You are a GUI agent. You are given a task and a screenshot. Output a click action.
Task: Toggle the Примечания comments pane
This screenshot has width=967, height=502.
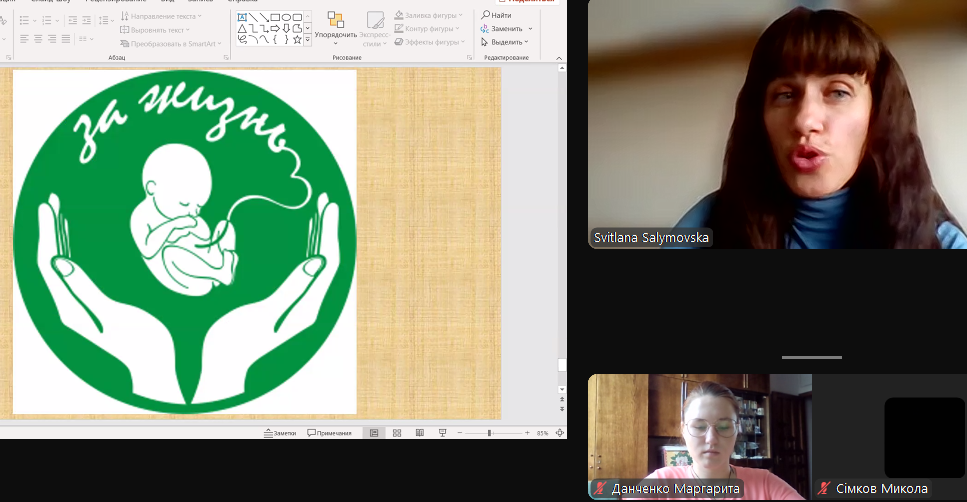[x=329, y=433]
